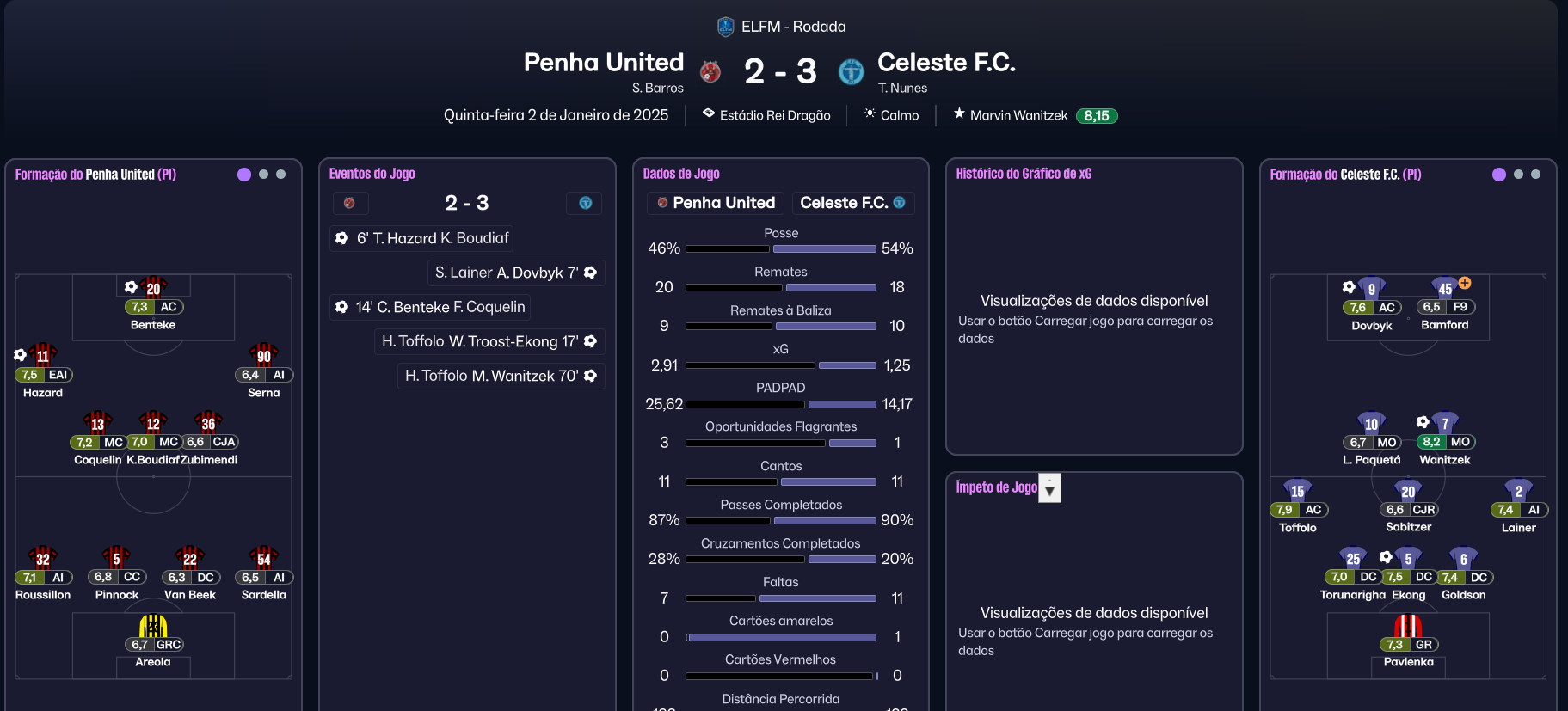Click Penha United badge in Eventos do Jogo
The height and width of the screenshot is (711, 1568).
pyautogui.click(x=350, y=203)
